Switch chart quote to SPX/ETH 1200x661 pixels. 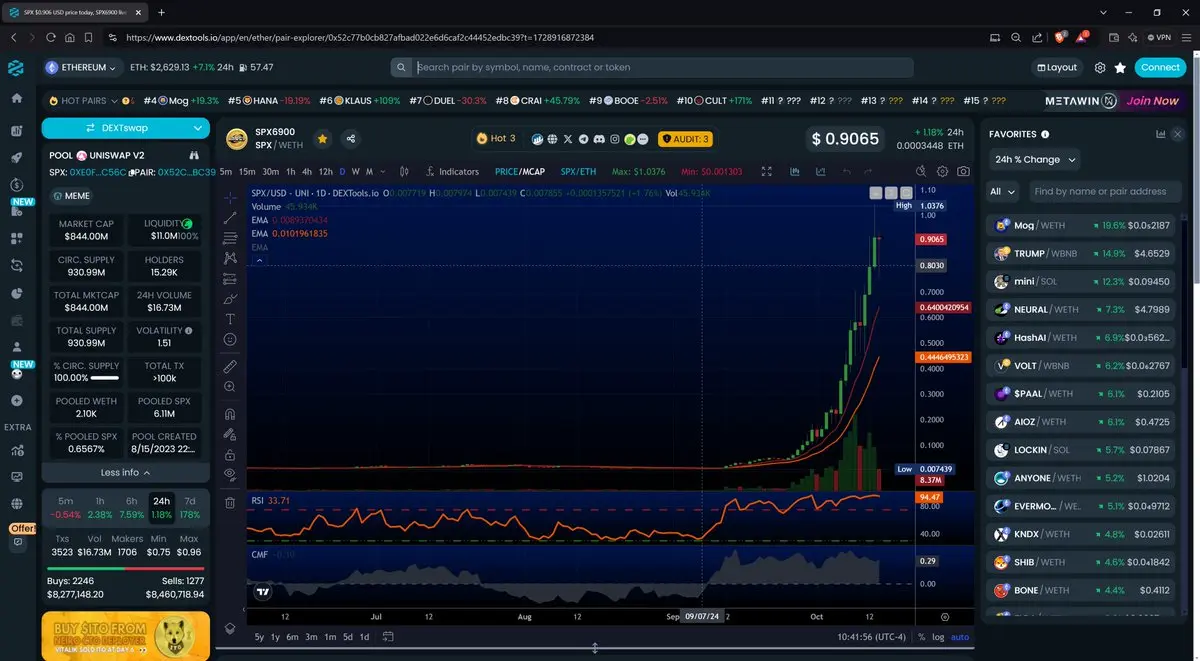578,172
